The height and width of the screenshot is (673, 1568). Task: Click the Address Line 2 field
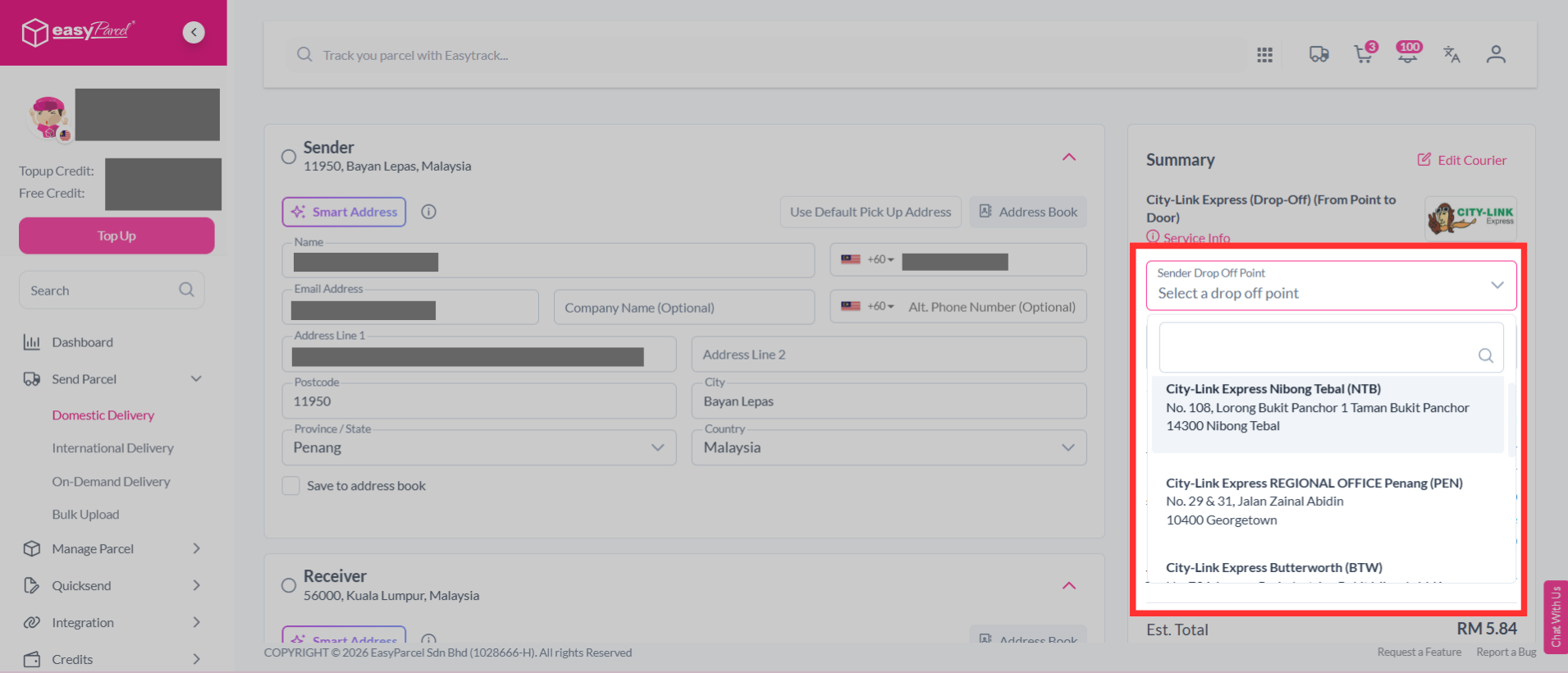coord(889,355)
